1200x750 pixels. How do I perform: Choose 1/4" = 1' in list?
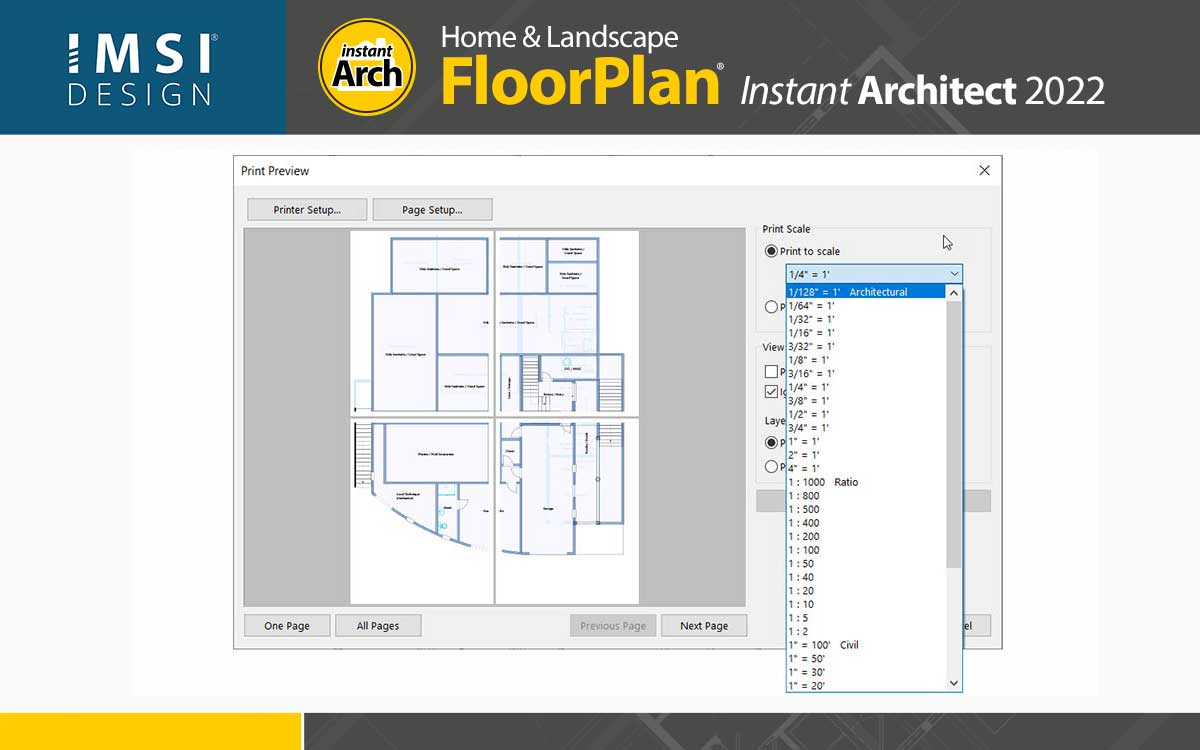[x=865, y=387]
